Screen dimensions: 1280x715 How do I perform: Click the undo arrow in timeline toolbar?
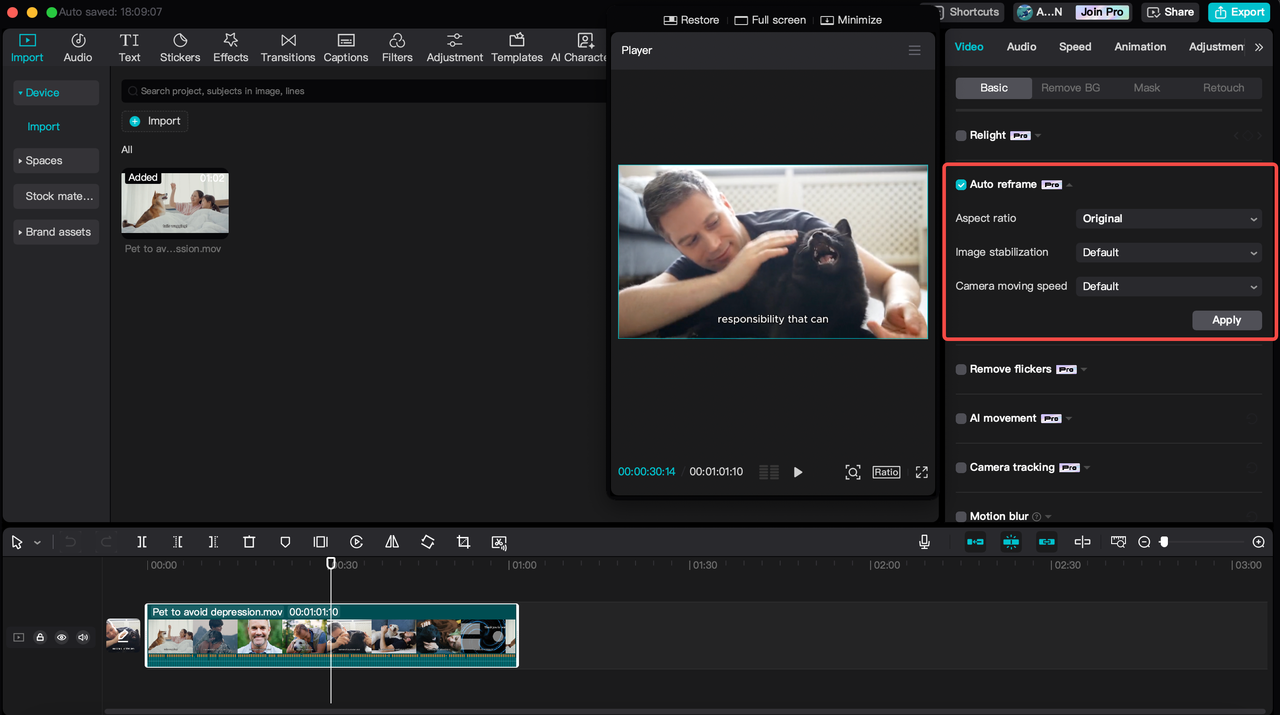[x=70, y=542]
